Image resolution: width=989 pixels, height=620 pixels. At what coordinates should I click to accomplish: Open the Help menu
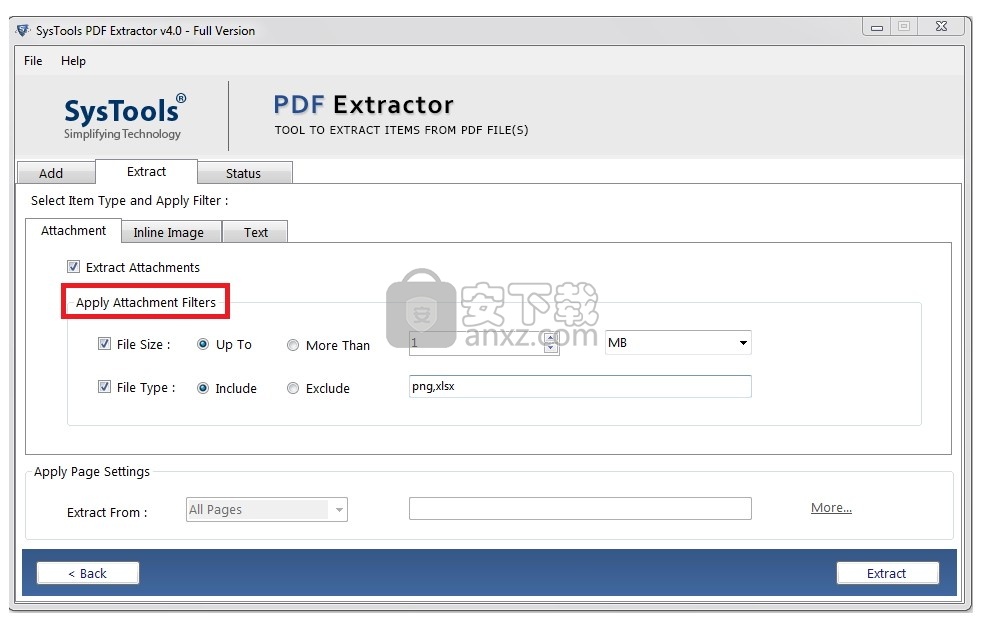tap(73, 61)
